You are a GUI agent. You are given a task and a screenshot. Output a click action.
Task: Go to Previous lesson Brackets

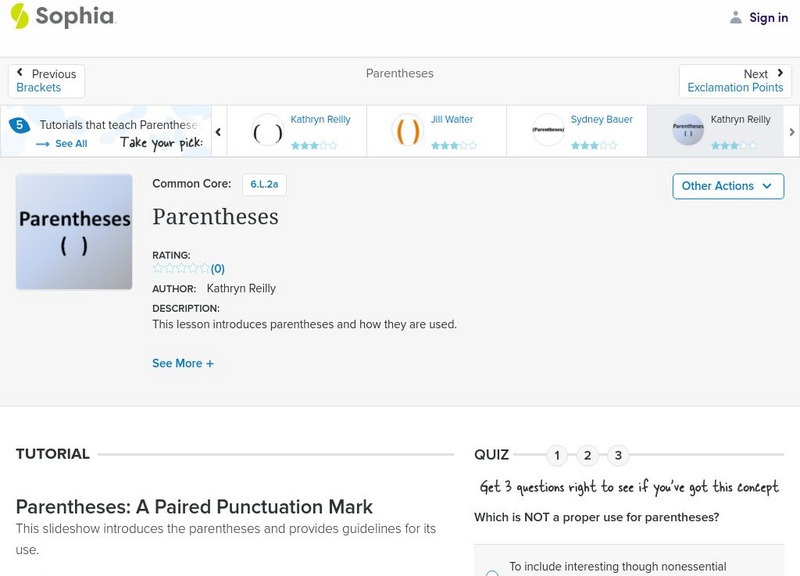pos(46,81)
